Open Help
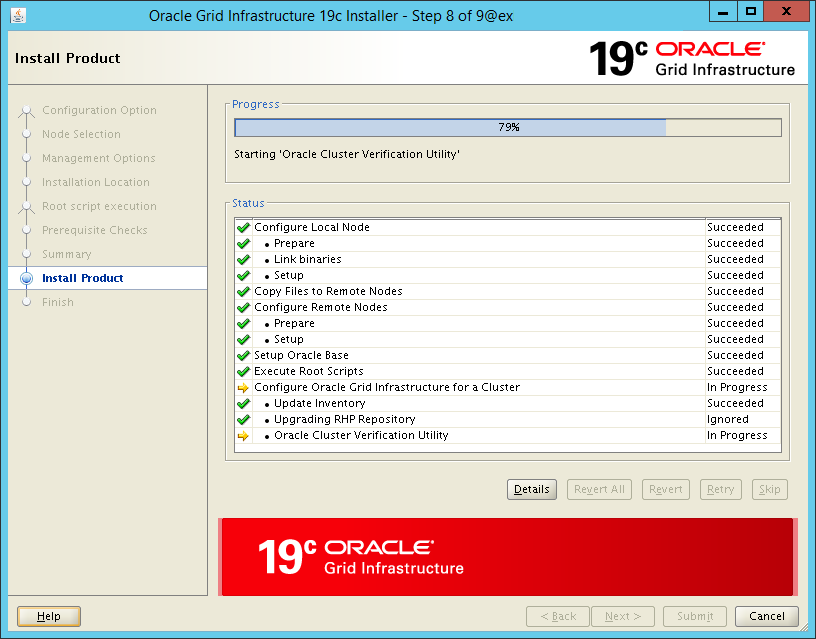Screen dimensions: 816x639 coord(49,616)
